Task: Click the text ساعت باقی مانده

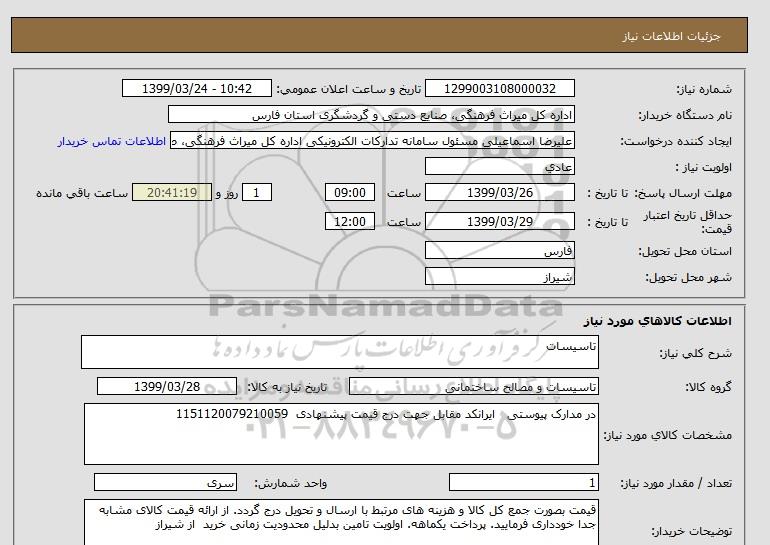Action: point(82,193)
